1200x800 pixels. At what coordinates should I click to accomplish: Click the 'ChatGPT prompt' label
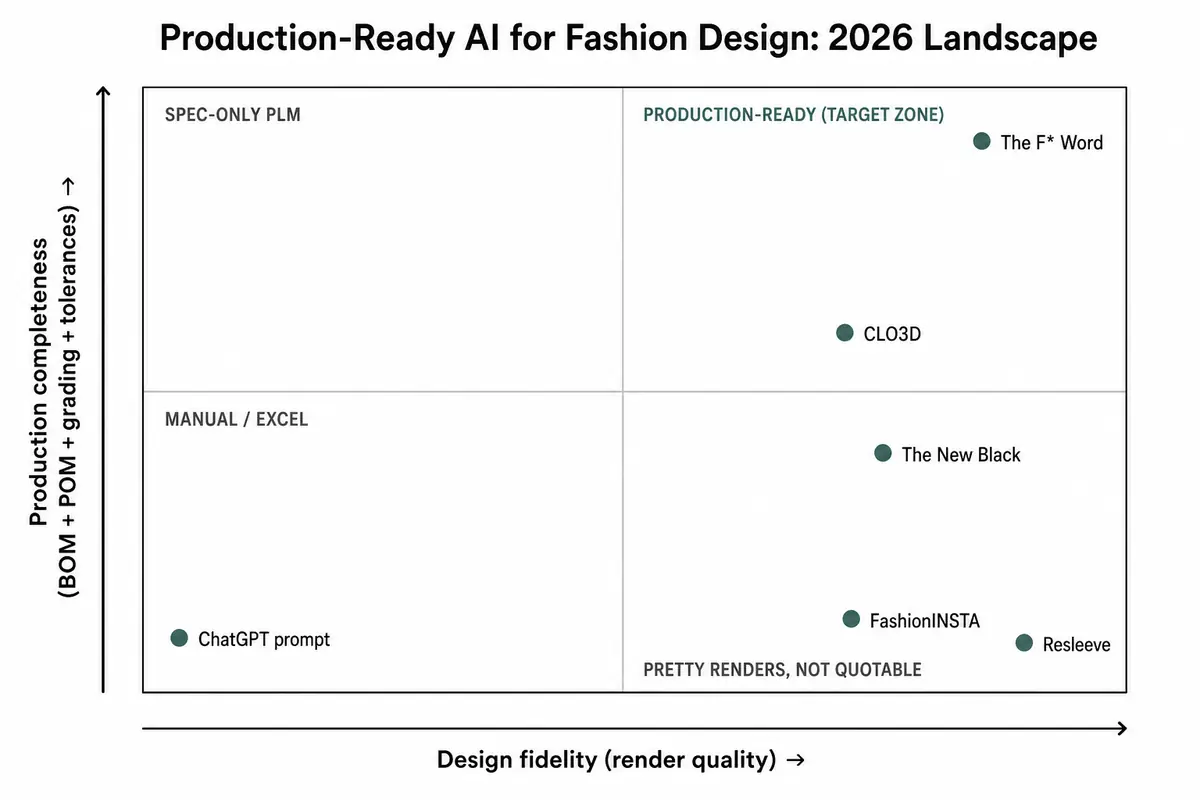264,639
